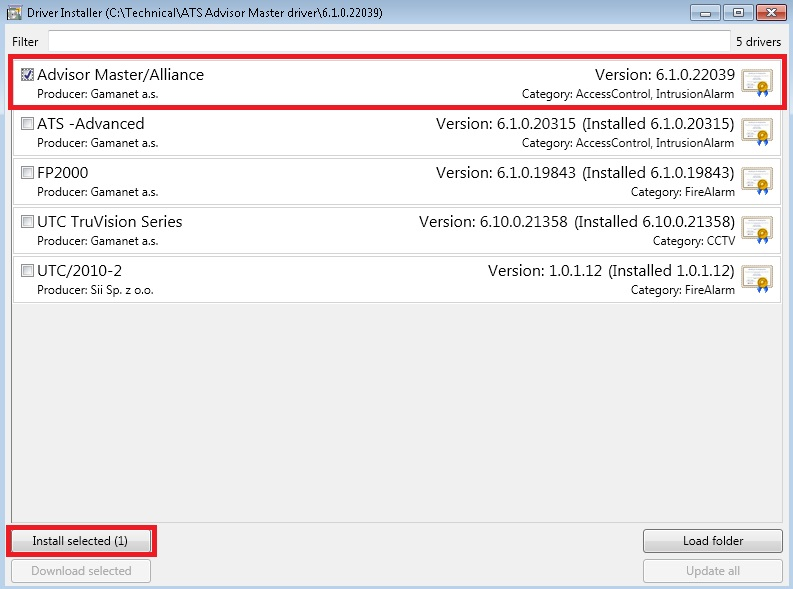
Task: Click the Version: 6.1.0.22039 text
Action: 665,75
